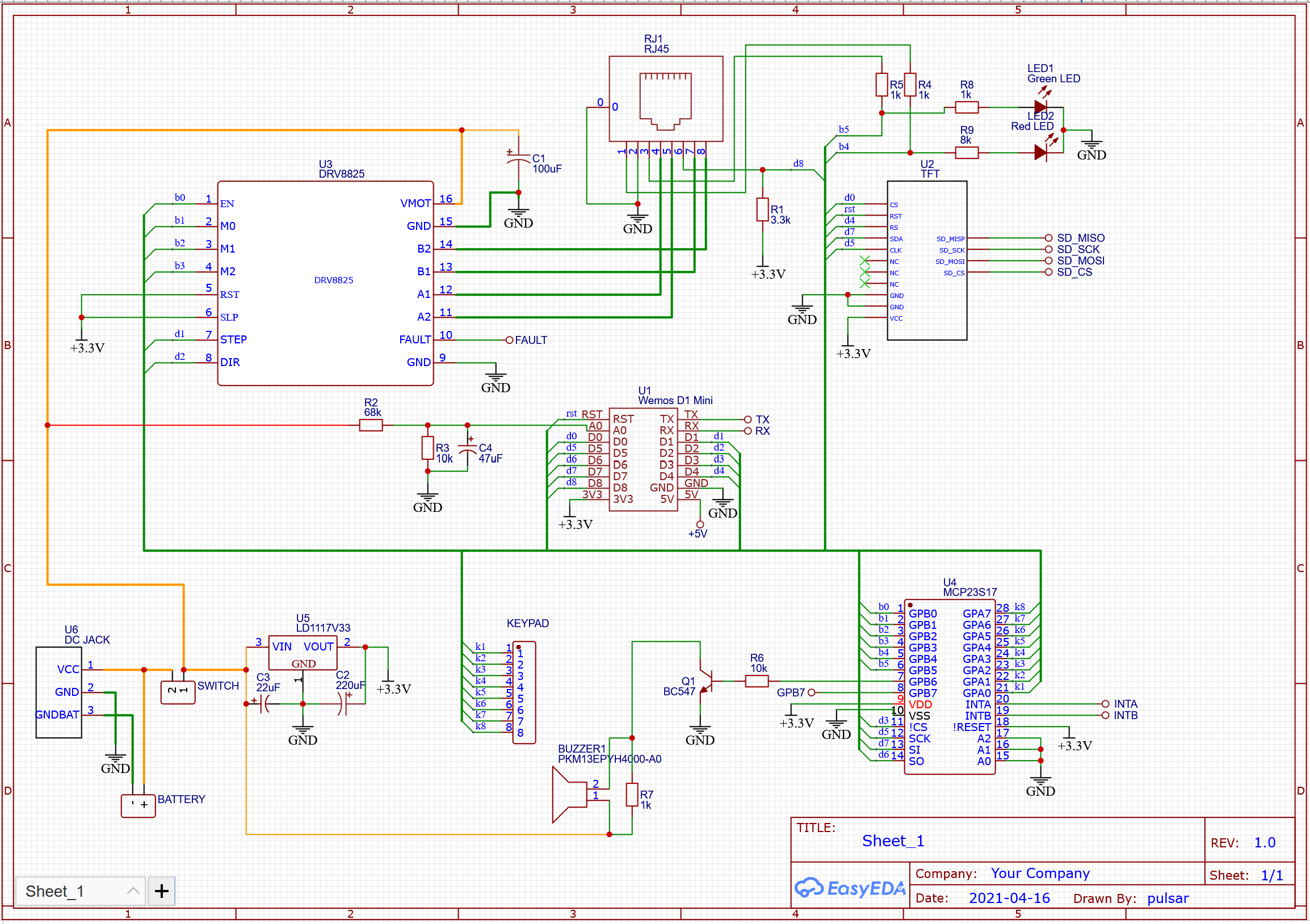The height and width of the screenshot is (924, 1310).
Task: Add a new sheet with the plus button
Action: 161,891
